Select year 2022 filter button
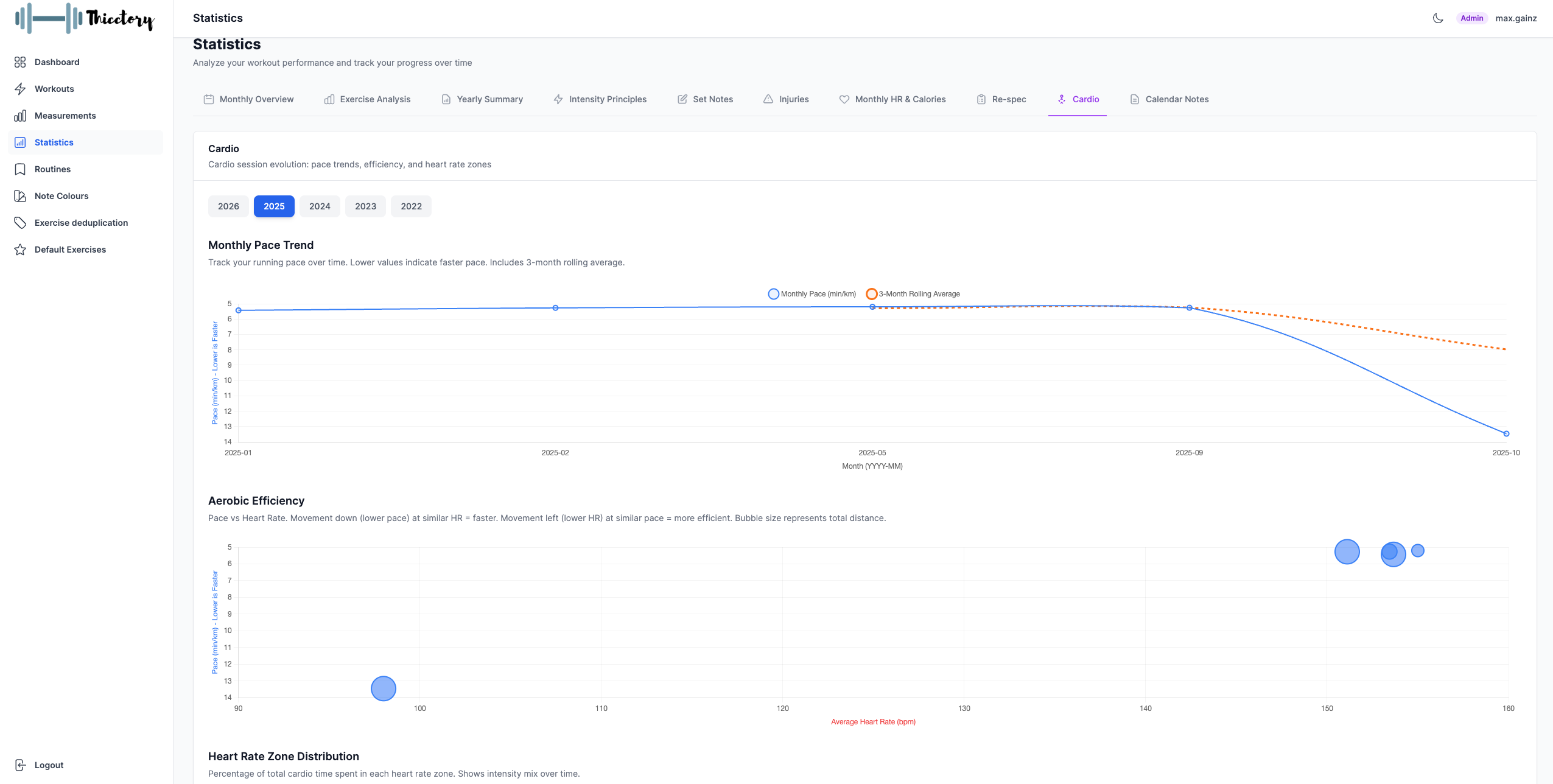Viewport: 1553px width, 784px height. coord(411,206)
